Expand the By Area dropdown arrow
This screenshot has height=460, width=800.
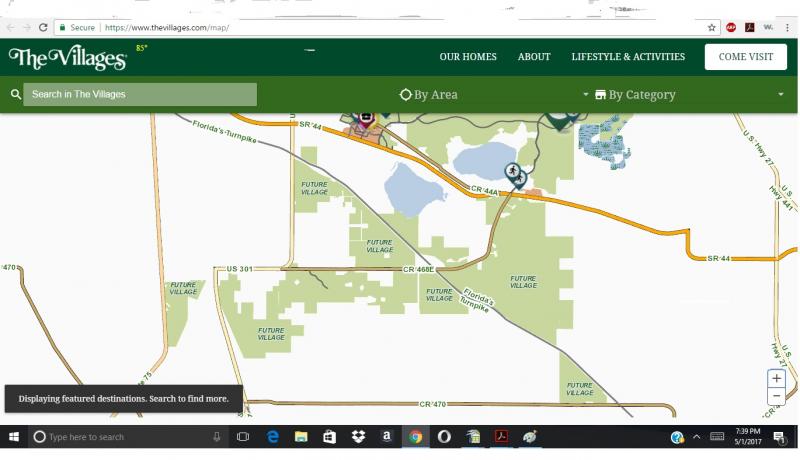point(585,94)
